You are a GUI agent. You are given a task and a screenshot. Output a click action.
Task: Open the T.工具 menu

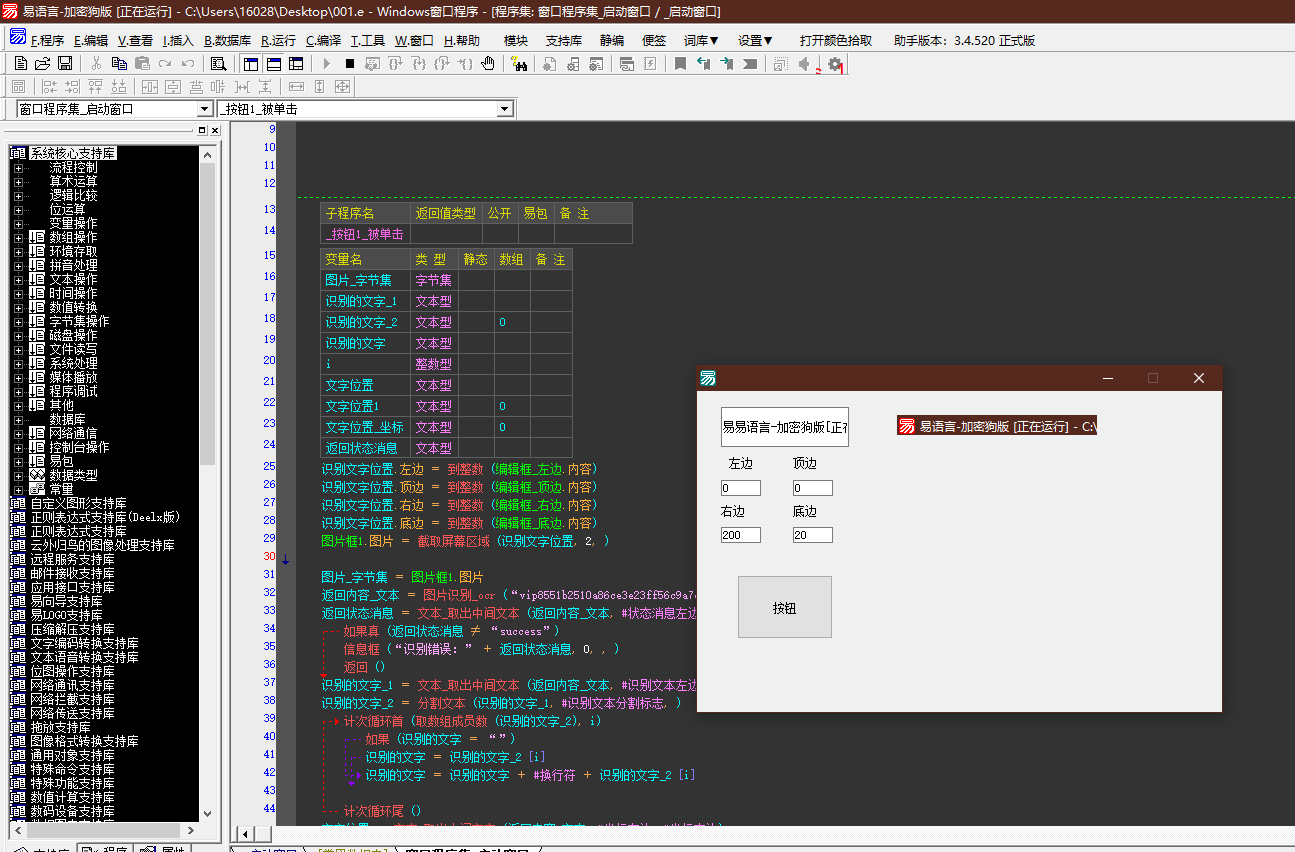coord(367,41)
